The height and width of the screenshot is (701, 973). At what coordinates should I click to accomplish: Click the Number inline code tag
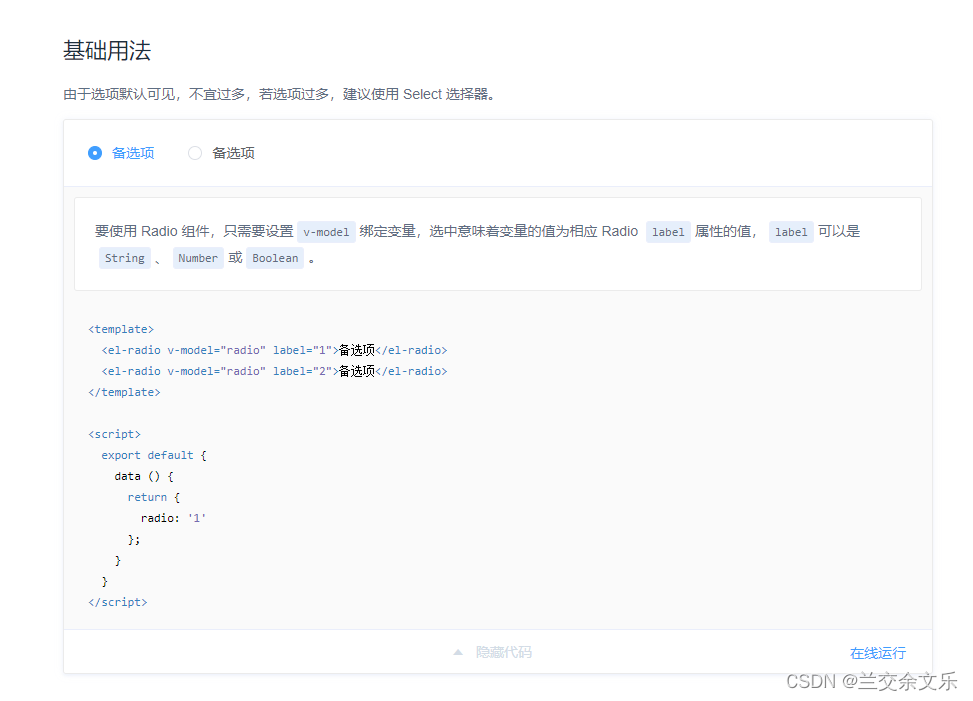198,258
